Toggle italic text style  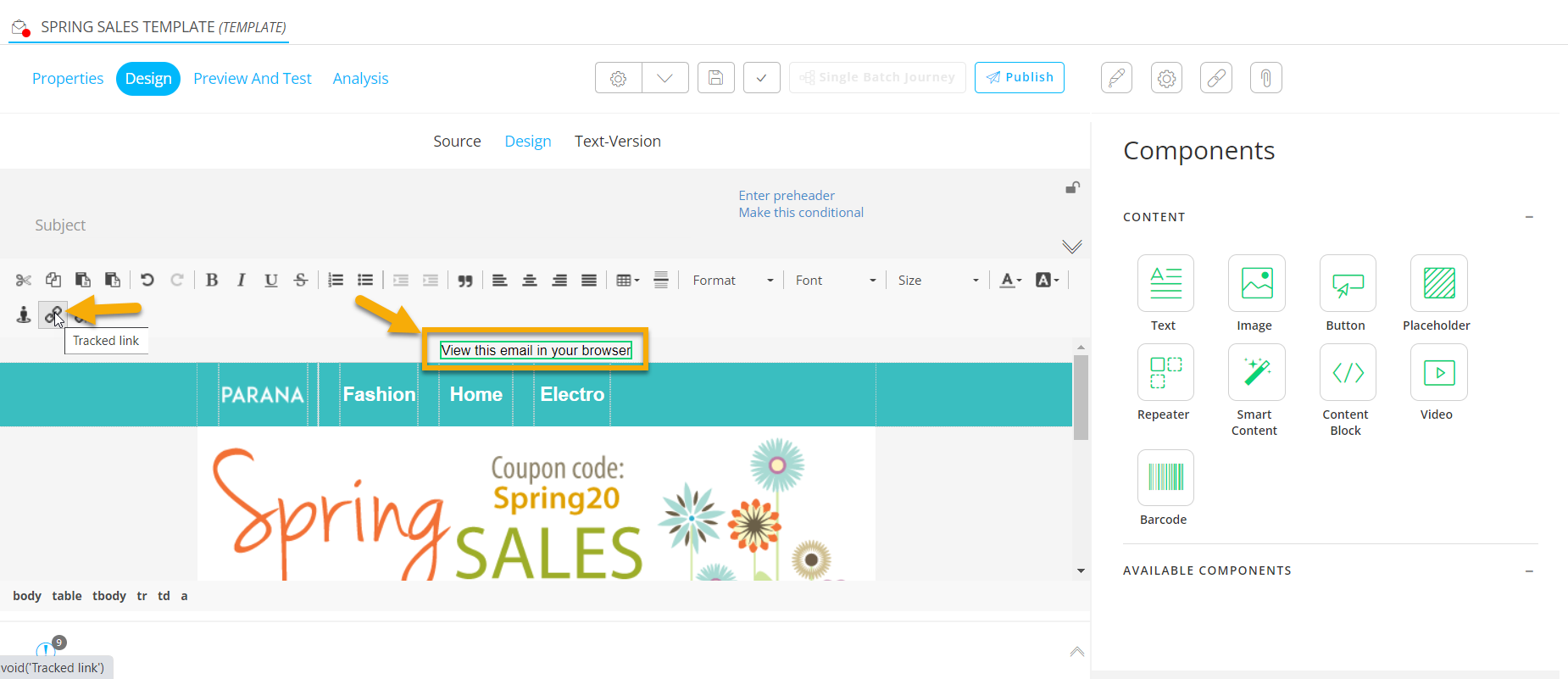[x=242, y=281]
